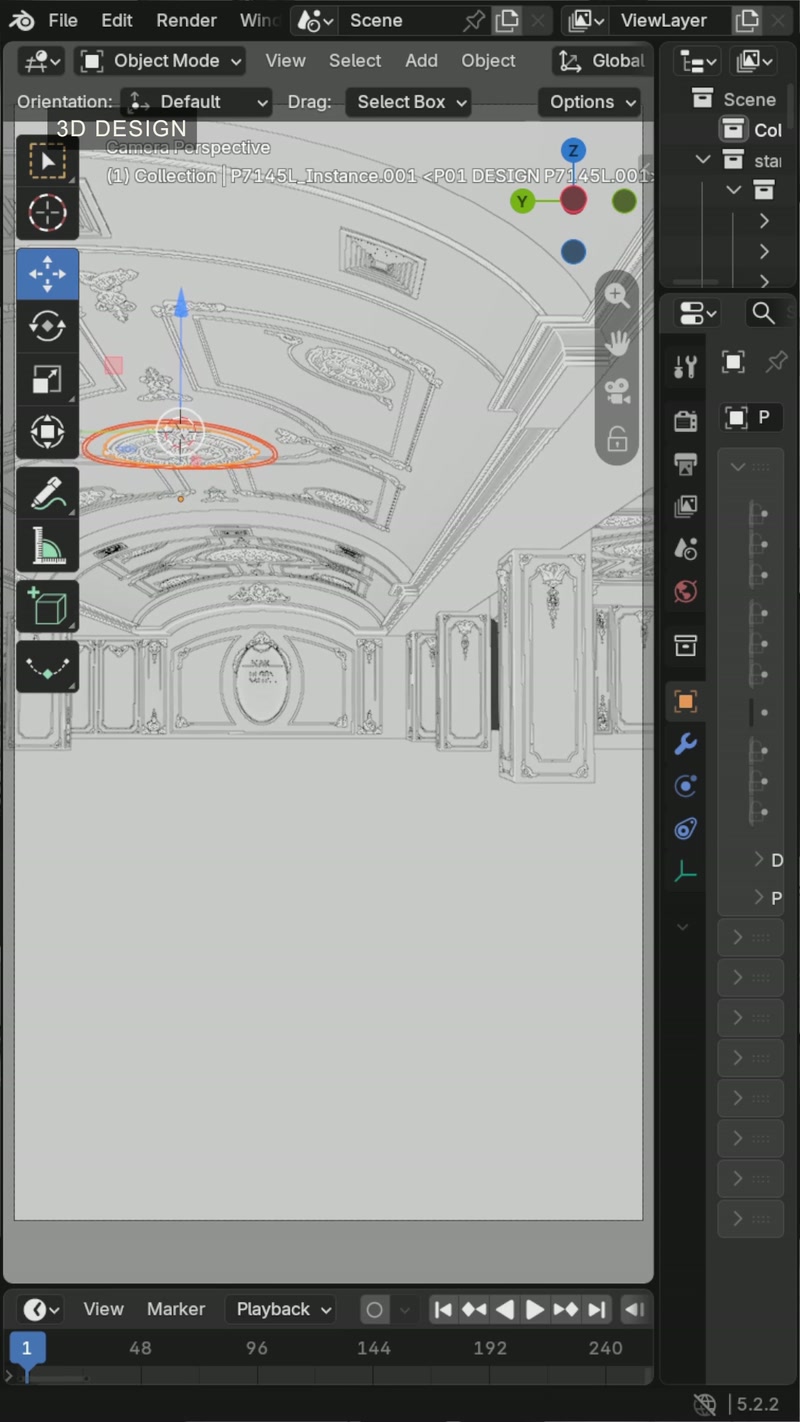Open the Global transform orientation selector

coord(600,61)
